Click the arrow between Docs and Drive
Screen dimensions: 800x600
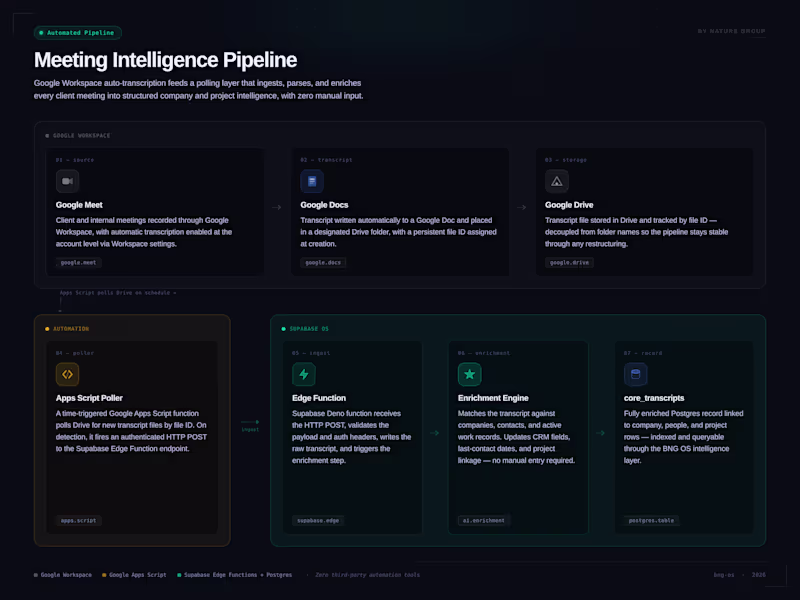[522, 208]
